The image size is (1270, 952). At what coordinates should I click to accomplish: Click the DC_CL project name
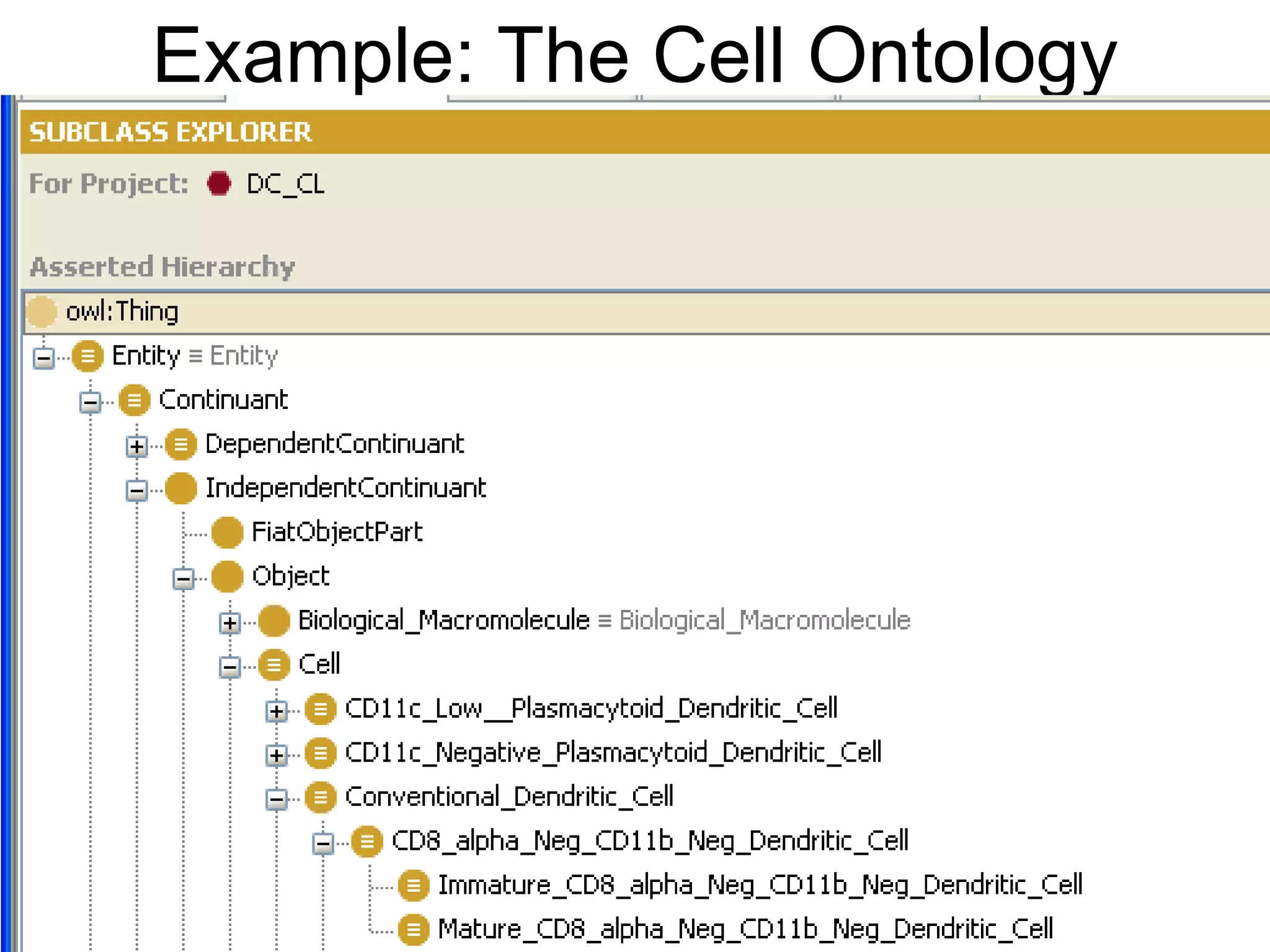point(286,183)
